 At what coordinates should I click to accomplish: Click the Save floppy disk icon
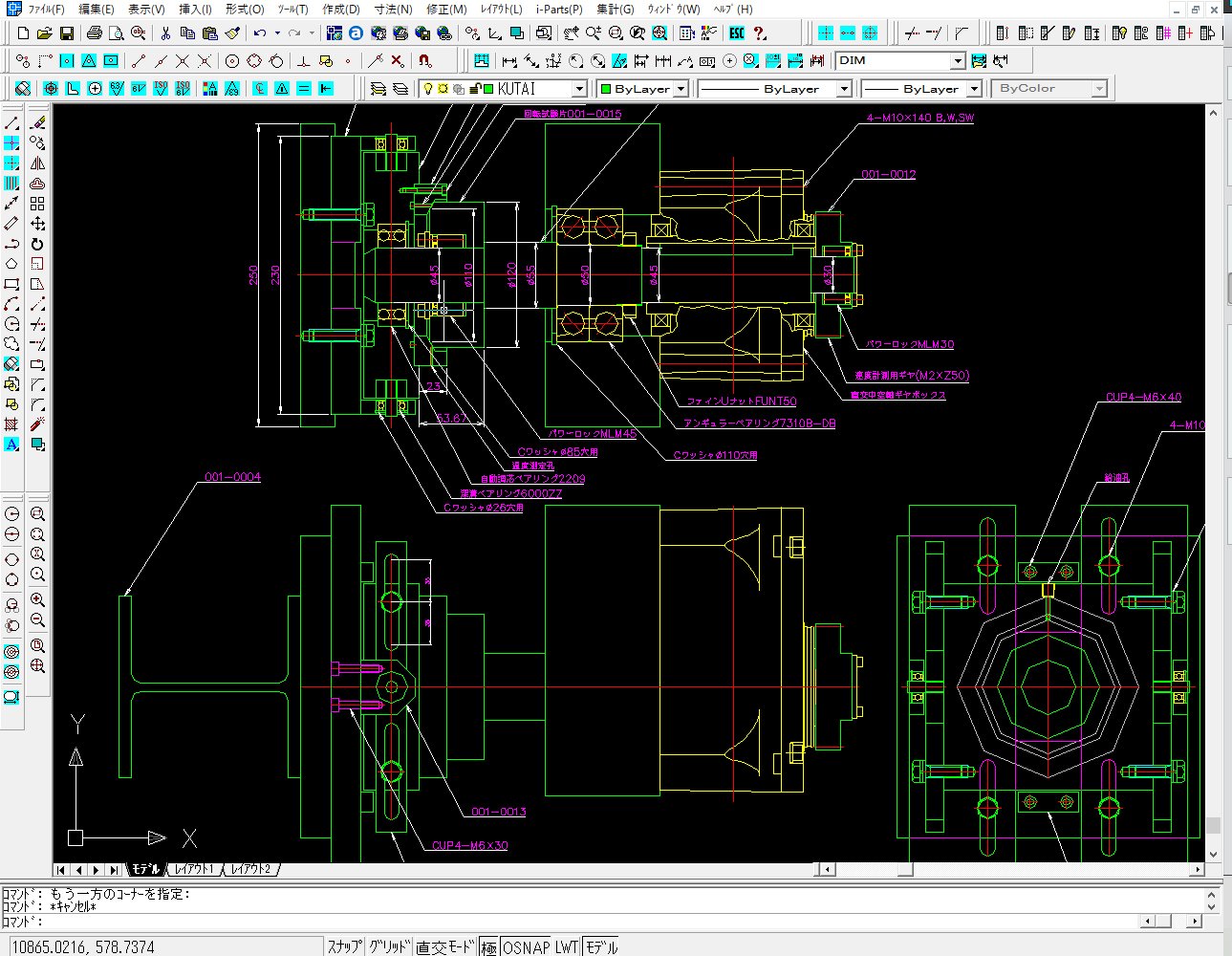[67, 33]
